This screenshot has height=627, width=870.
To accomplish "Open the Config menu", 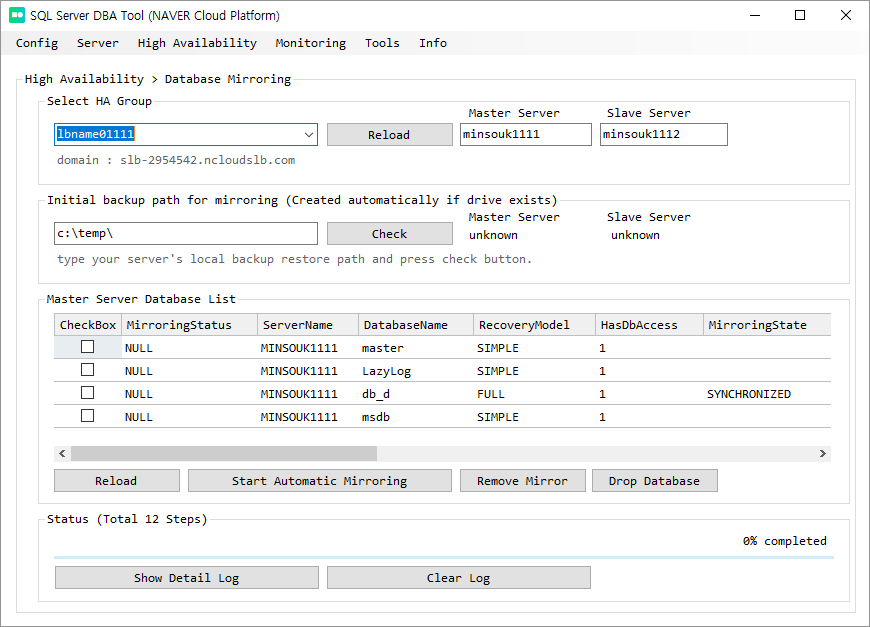I will (37, 43).
